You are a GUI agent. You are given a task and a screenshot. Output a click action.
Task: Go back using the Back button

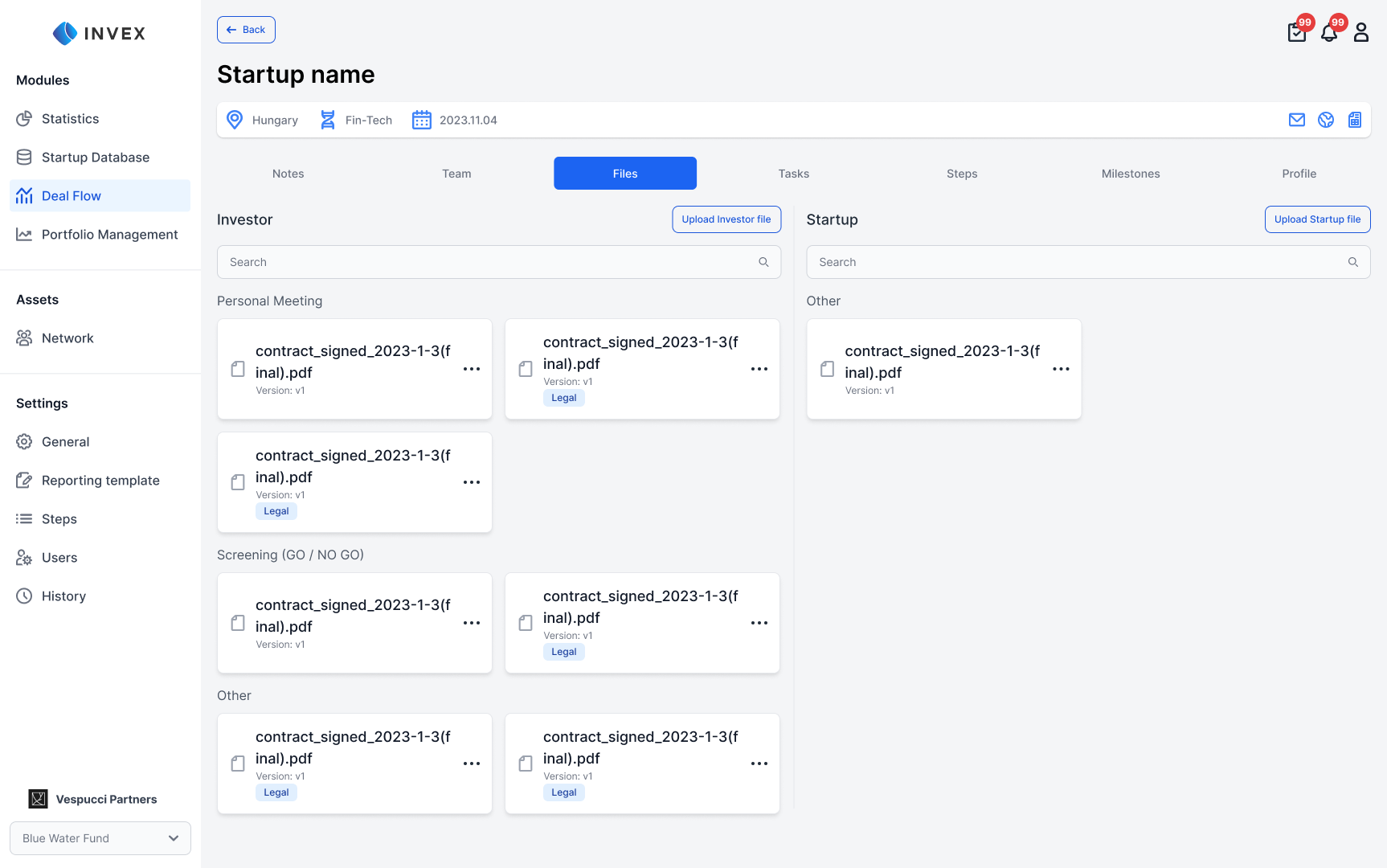246,30
